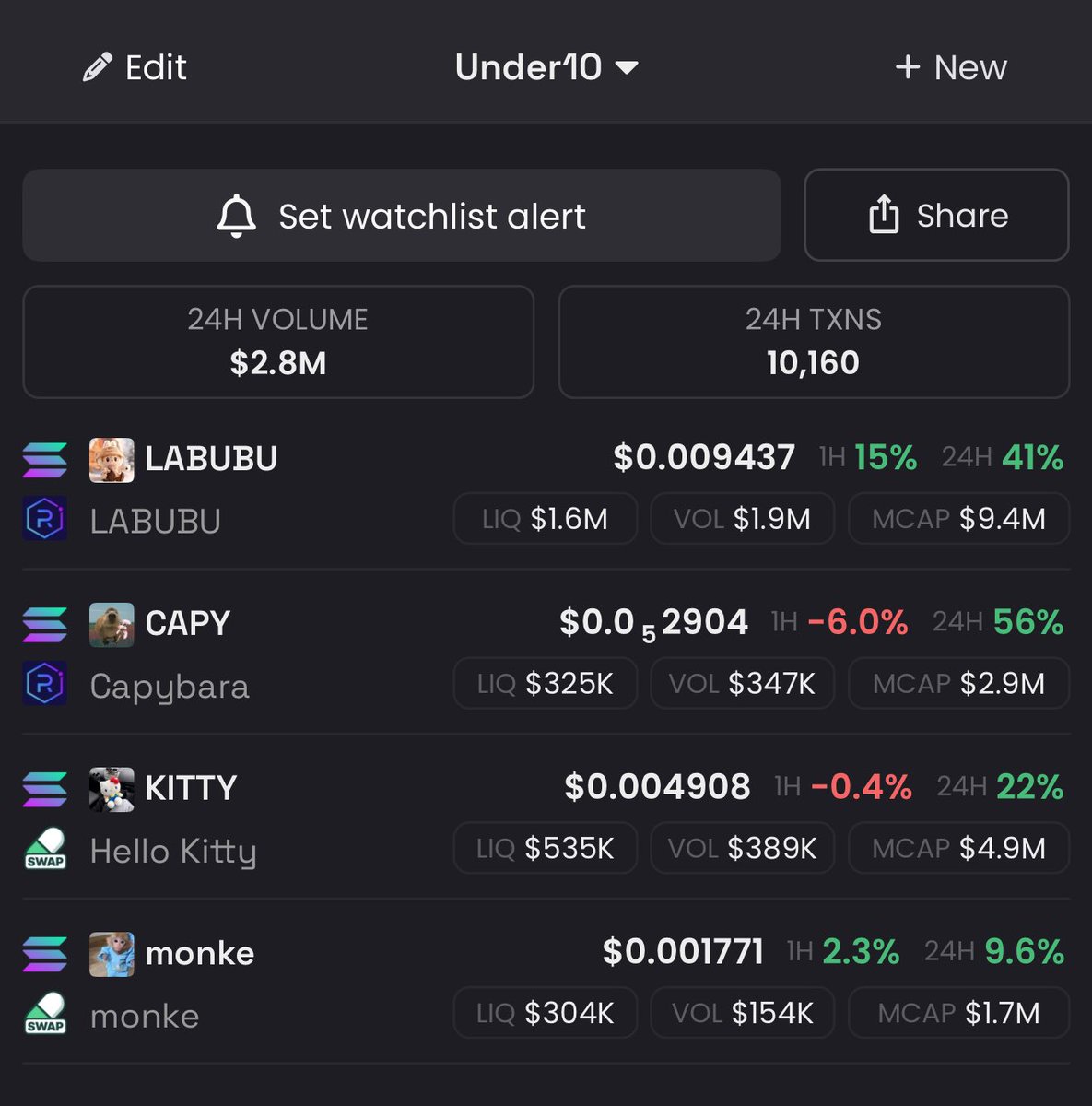Click the bell icon for watchlist alert

point(236,217)
